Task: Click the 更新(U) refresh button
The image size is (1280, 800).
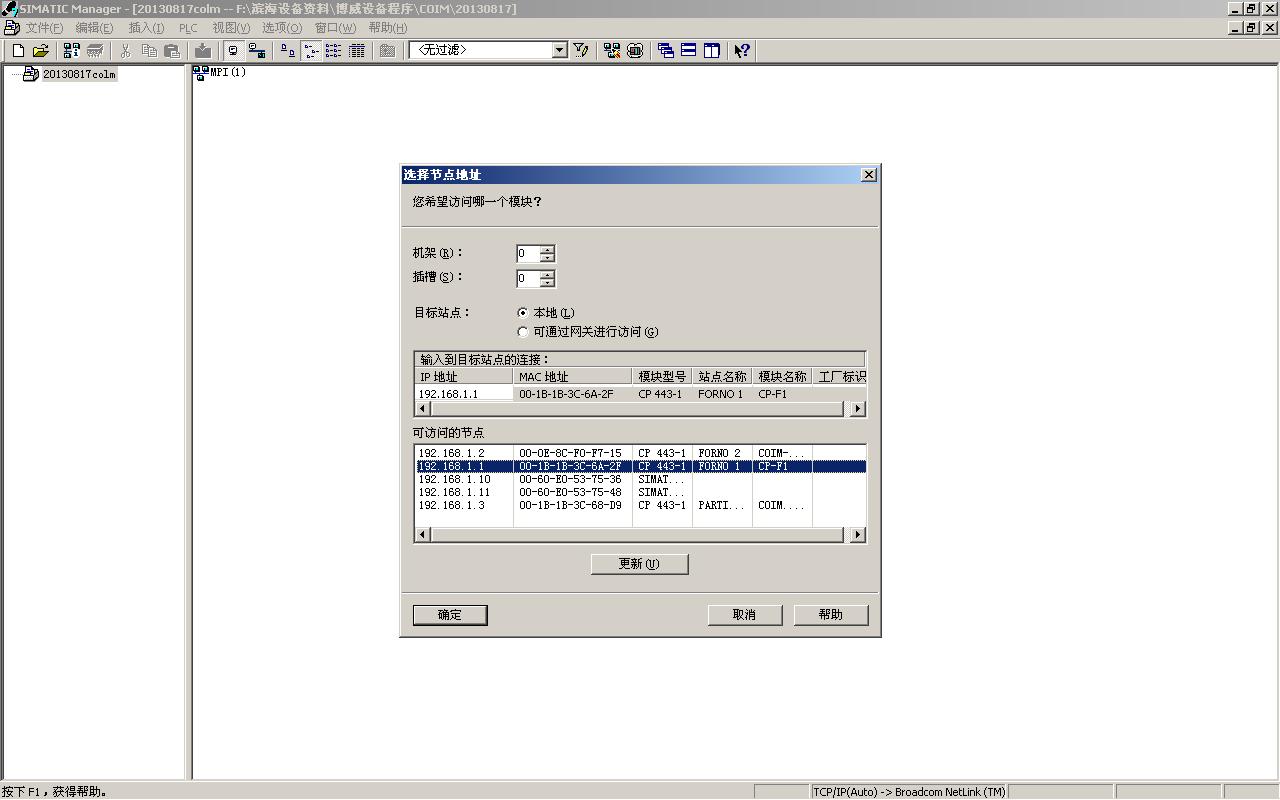Action: (639, 564)
